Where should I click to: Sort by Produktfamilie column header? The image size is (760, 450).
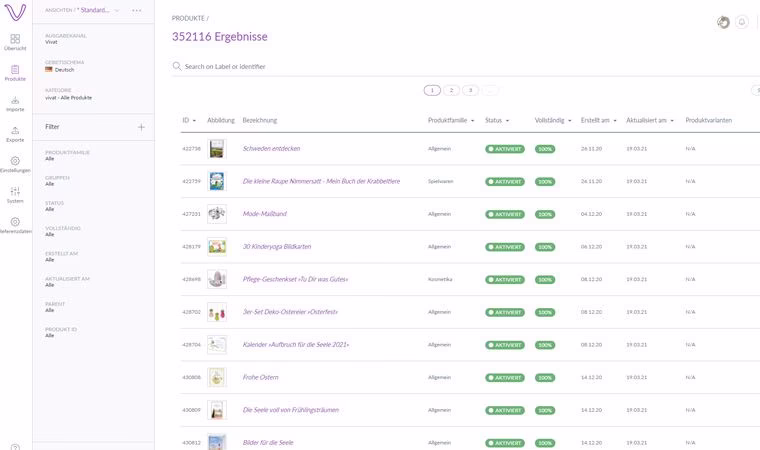[x=452, y=120]
